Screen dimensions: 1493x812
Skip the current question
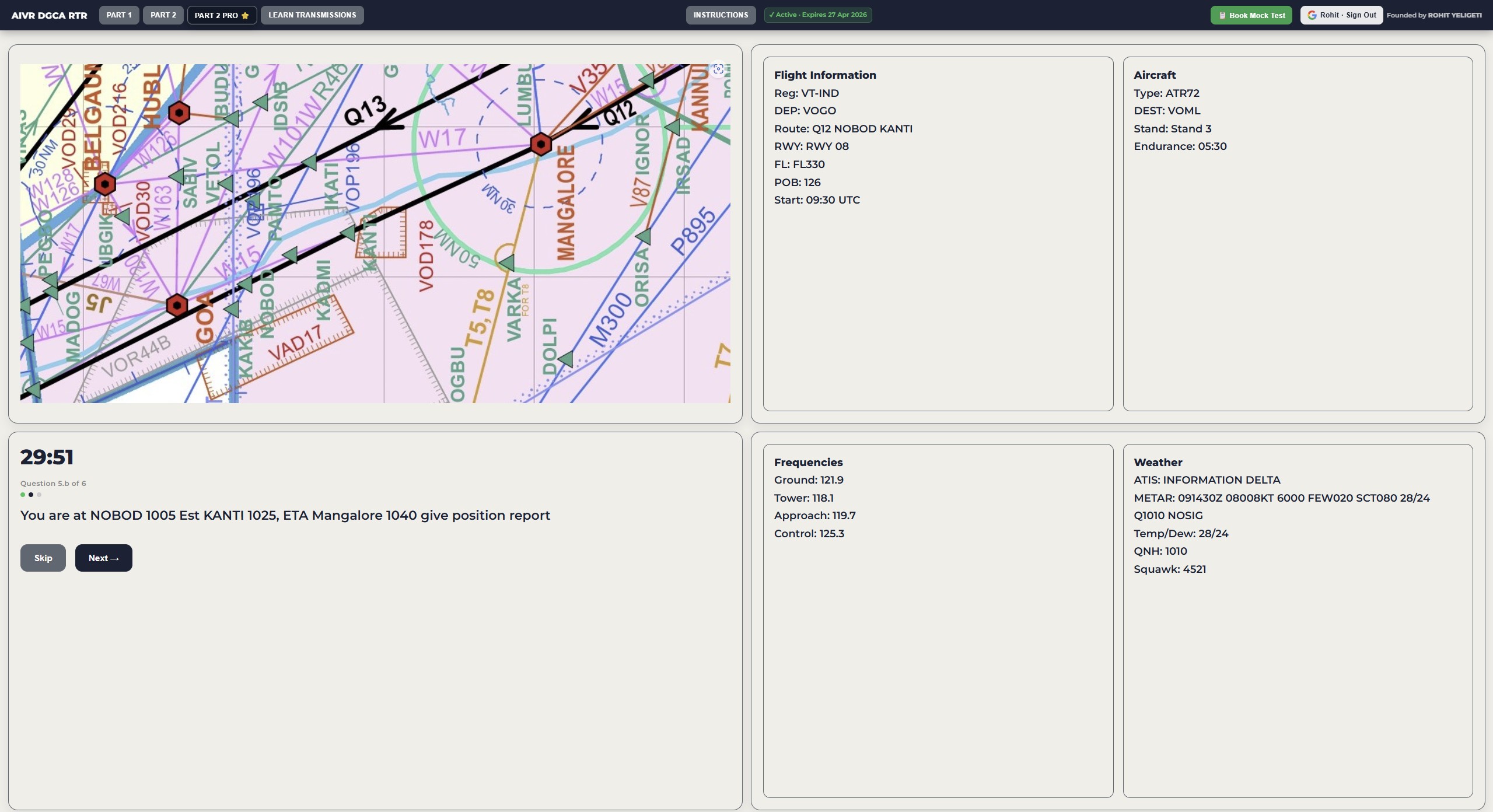point(43,558)
